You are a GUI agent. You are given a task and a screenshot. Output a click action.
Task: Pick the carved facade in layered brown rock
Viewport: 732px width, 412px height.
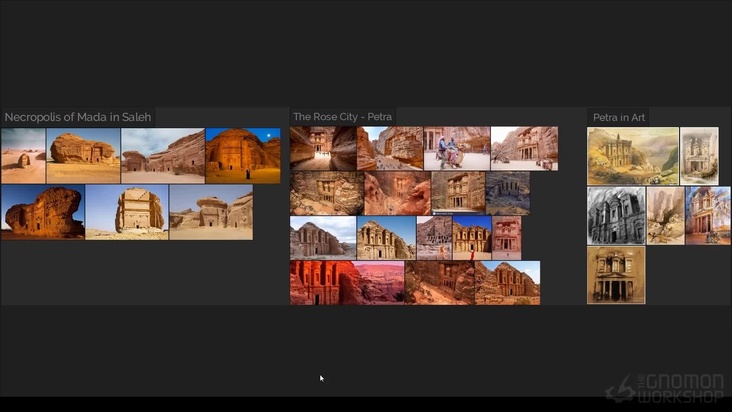coord(327,193)
